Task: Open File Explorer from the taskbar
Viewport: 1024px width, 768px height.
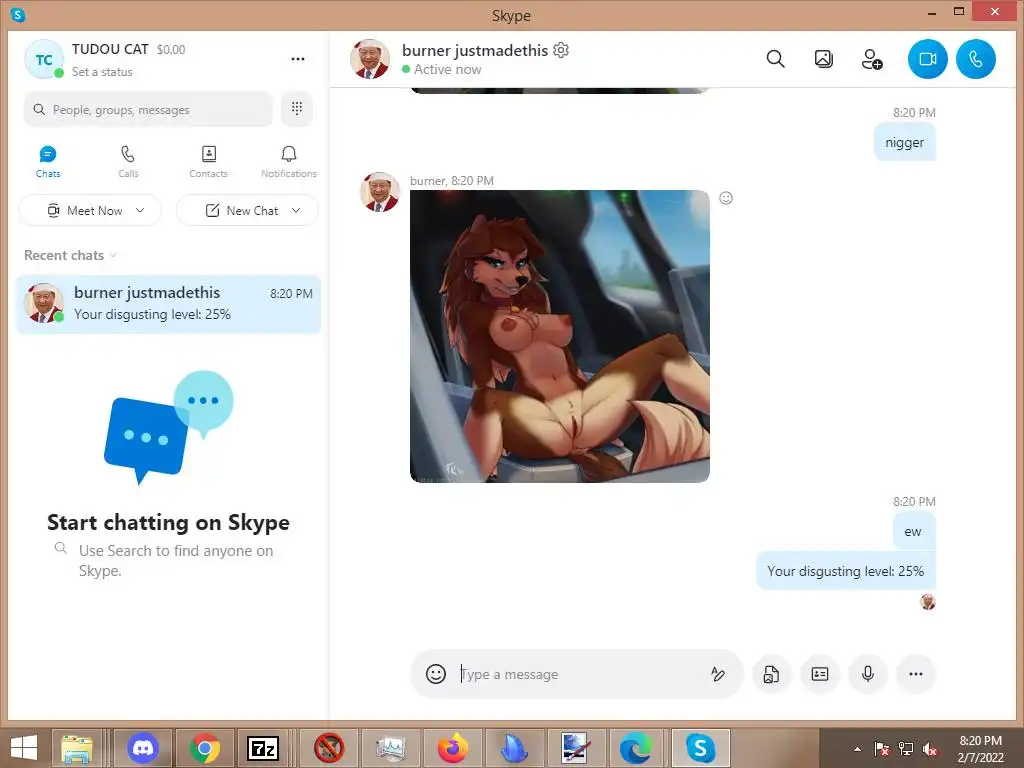Action: click(x=77, y=748)
